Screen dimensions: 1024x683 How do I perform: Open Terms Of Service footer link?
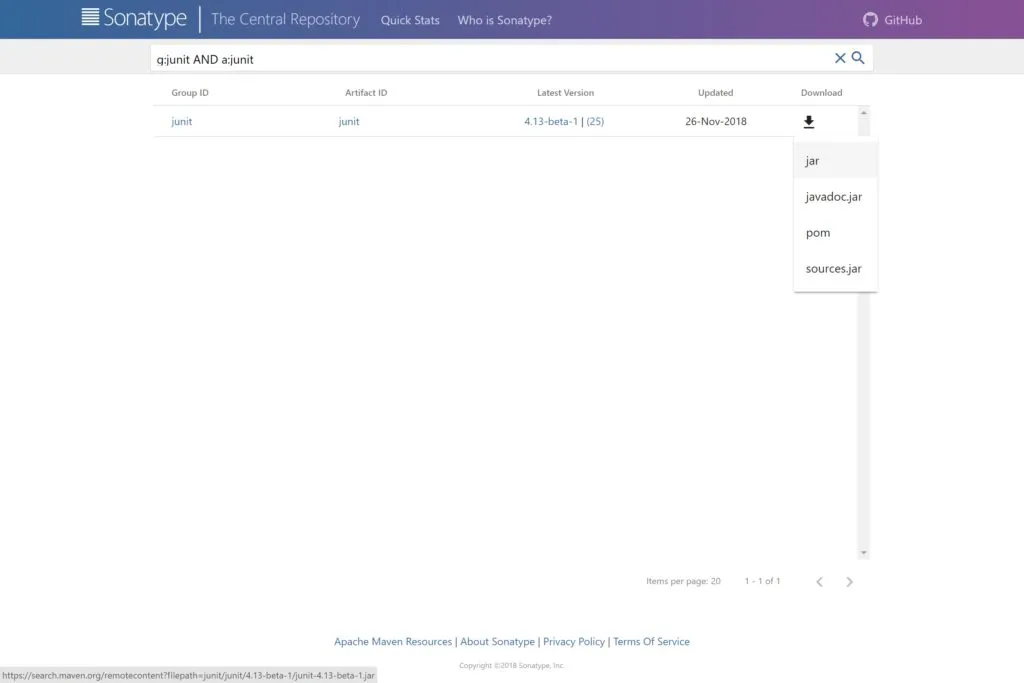[651, 642]
